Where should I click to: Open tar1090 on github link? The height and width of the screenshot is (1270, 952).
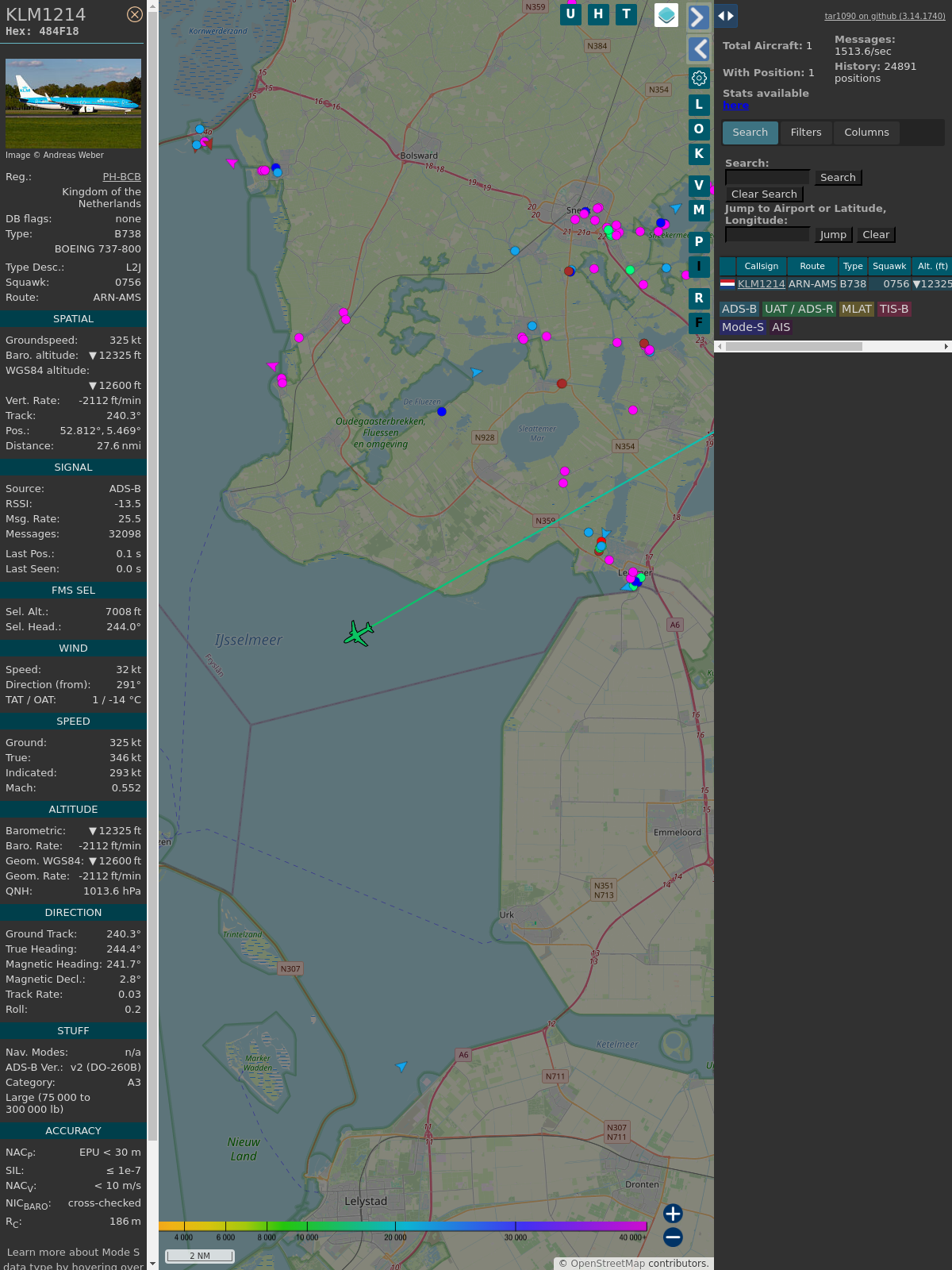click(x=885, y=16)
